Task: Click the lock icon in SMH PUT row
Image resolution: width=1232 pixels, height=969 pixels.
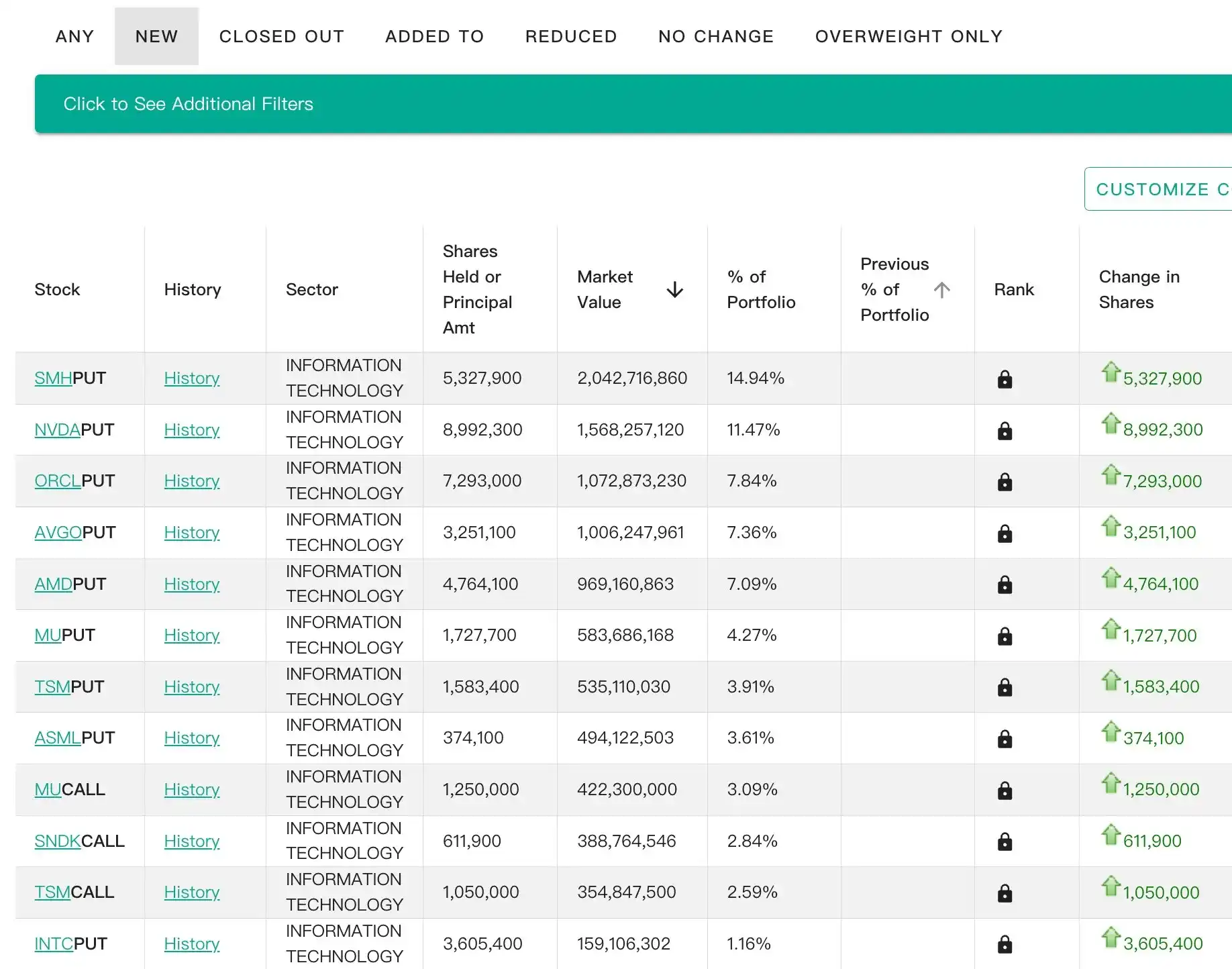Action: pyautogui.click(x=1005, y=379)
